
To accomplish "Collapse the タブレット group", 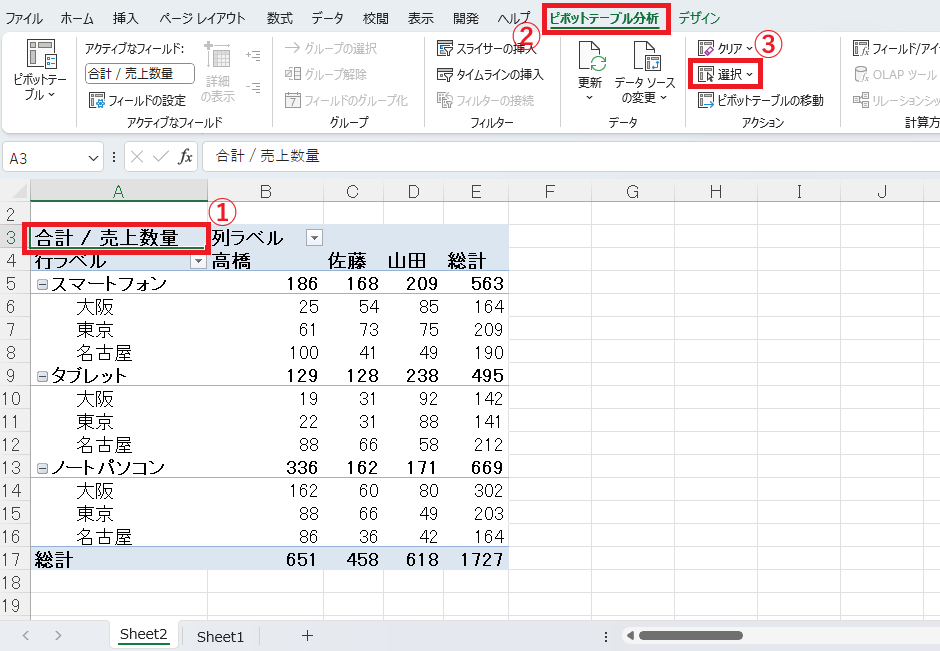I will pyautogui.click(x=42, y=376).
